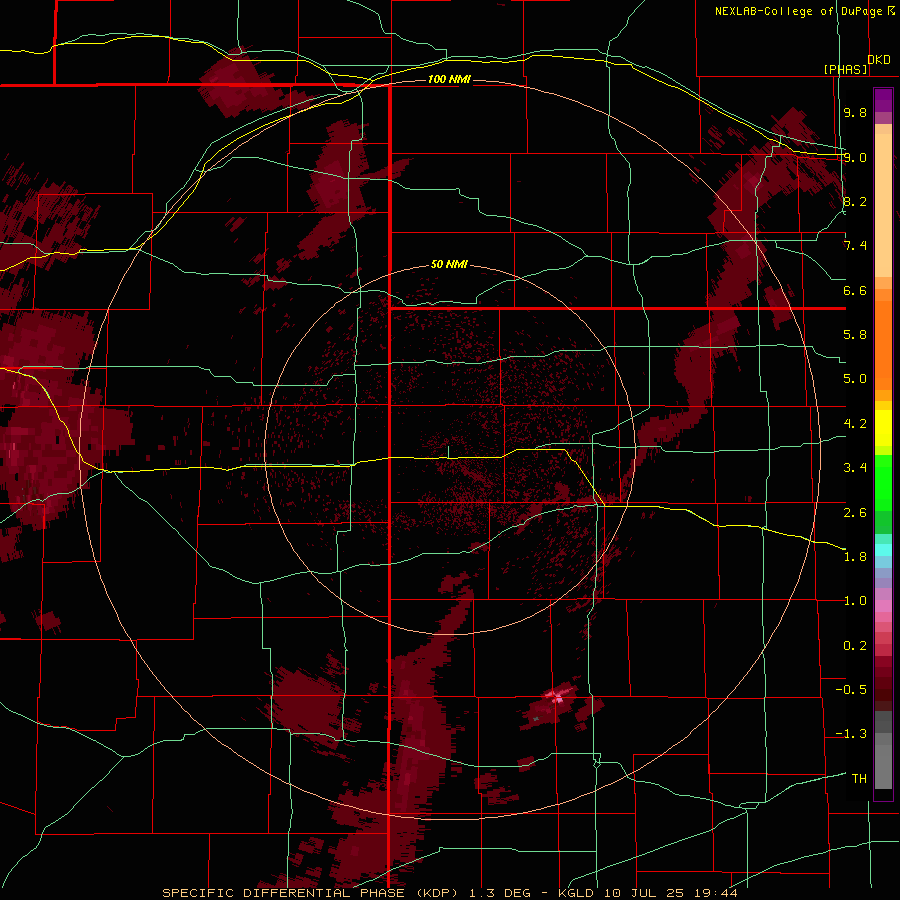Click the 1.8 scale value
This screenshot has width=900, height=900.
(x=855, y=557)
